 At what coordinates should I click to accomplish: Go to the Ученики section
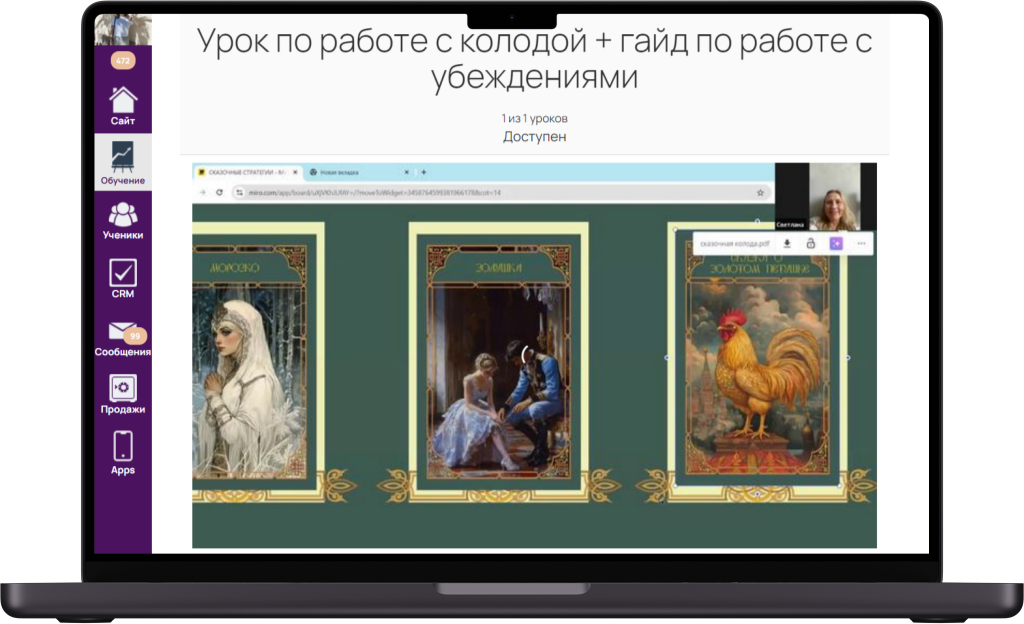(123, 221)
